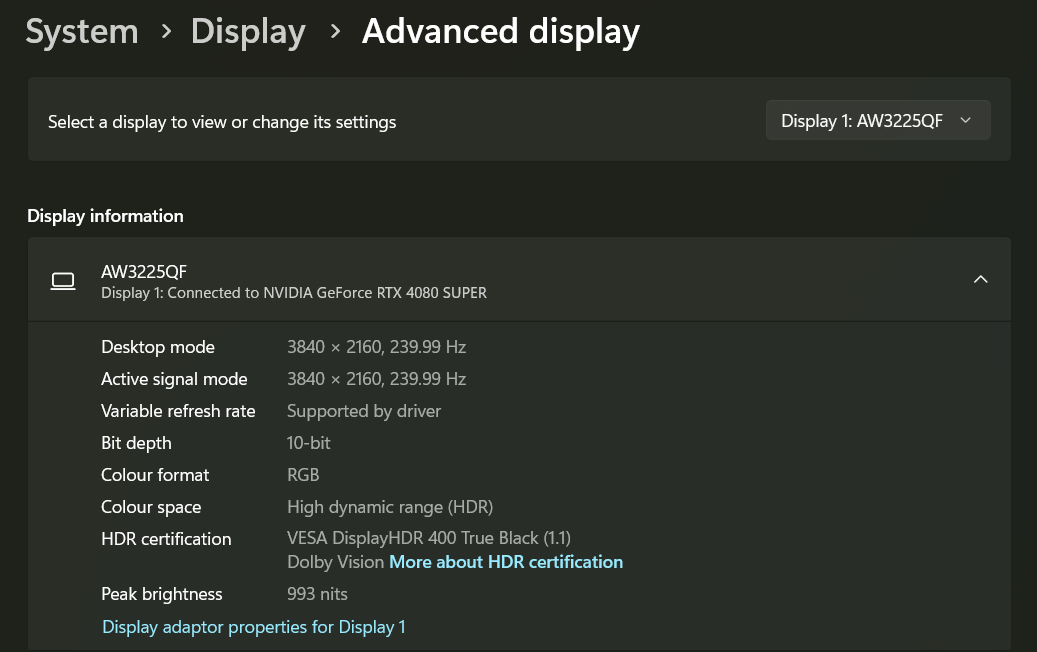Click the monitor icon beside AW3225QF
This screenshot has width=1037, height=652.
coord(63,281)
